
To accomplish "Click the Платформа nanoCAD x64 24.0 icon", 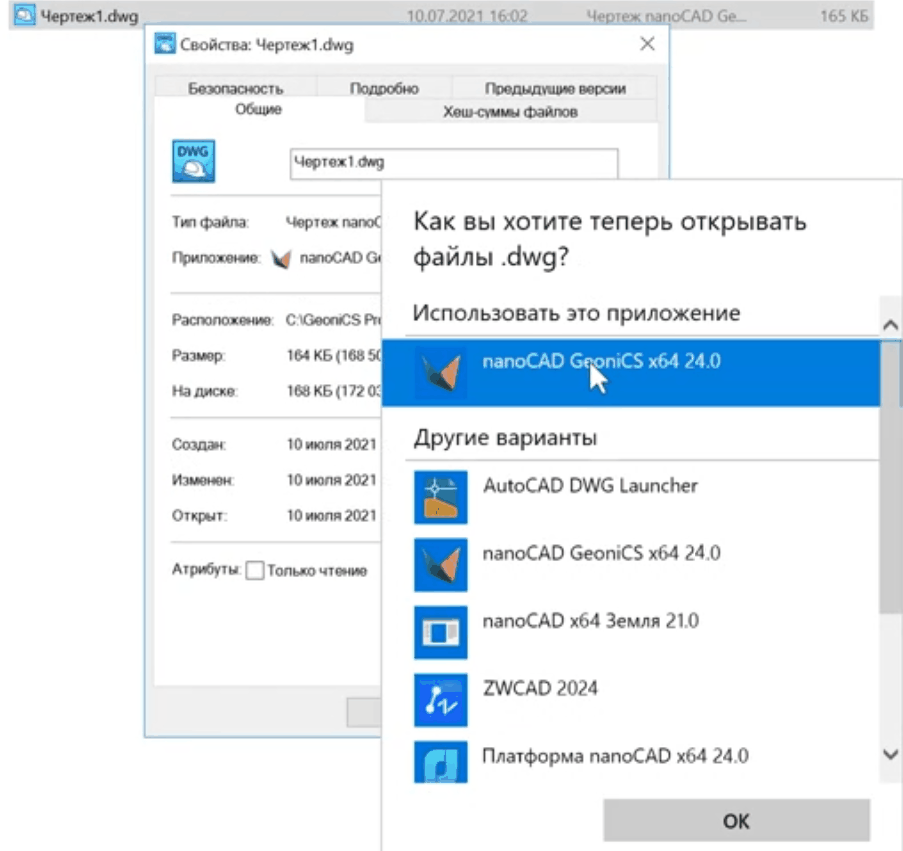I will point(440,763).
